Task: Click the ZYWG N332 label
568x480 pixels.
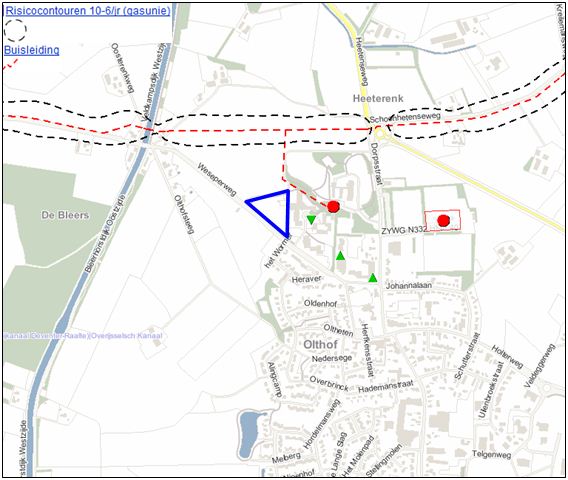Action: coord(404,230)
